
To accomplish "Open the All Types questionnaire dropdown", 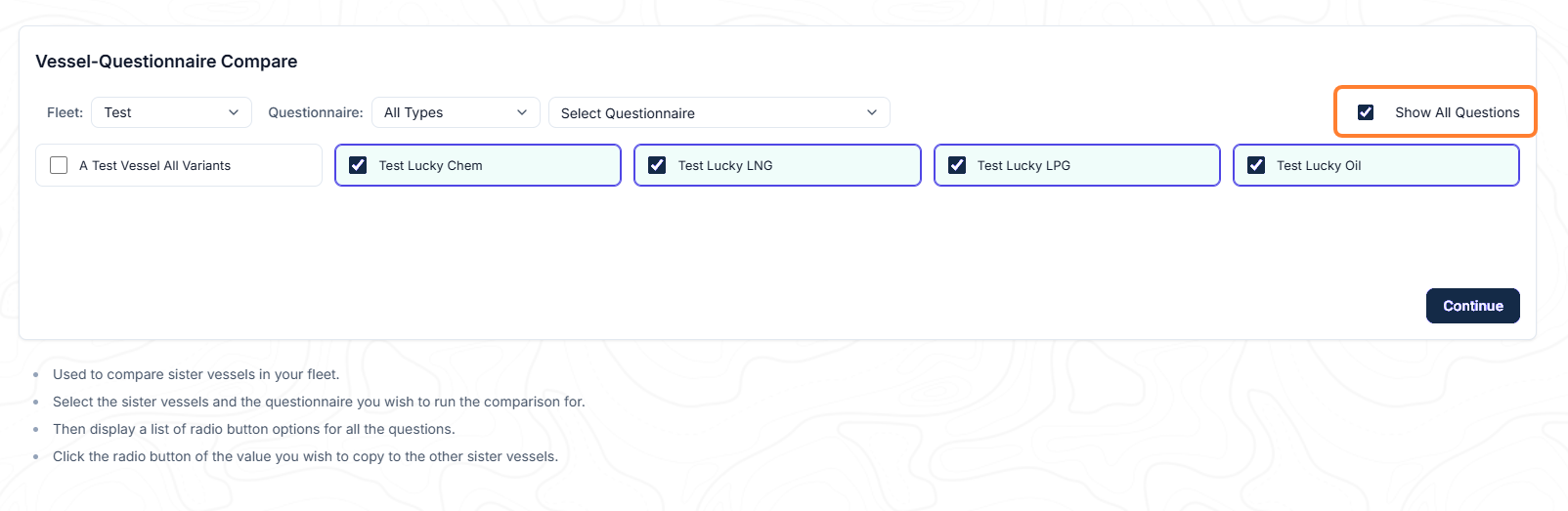I will coord(456,112).
